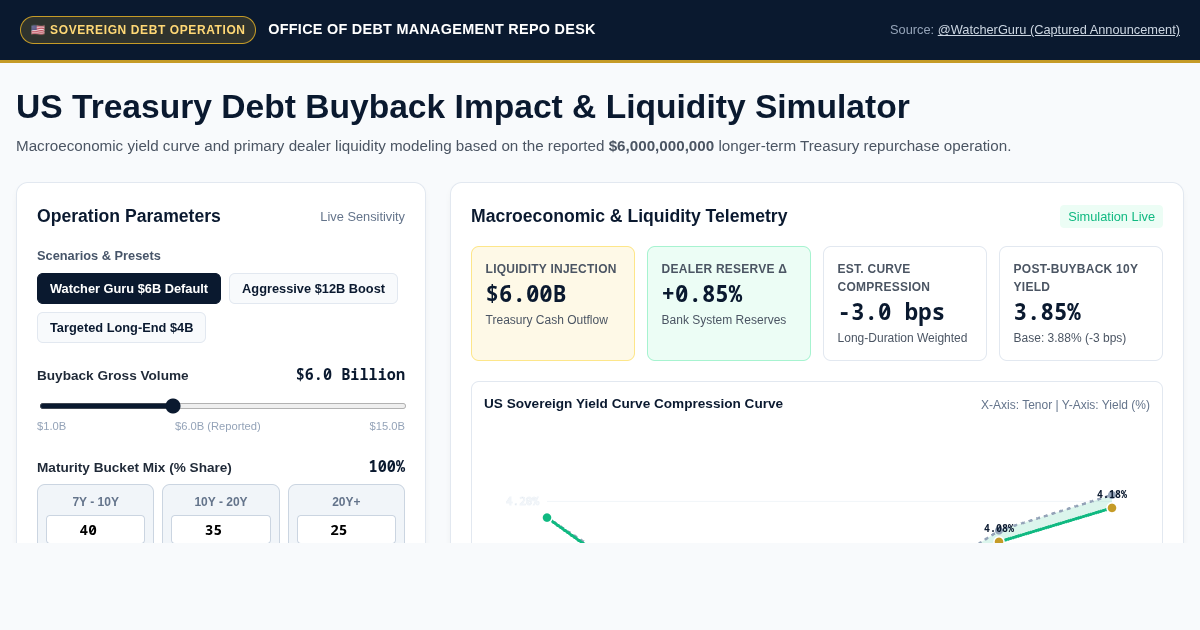Viewport: 1200px width, 630px height.
Task: Open the @WatcherGuru source link
Action: click(x=1058, y=30)
